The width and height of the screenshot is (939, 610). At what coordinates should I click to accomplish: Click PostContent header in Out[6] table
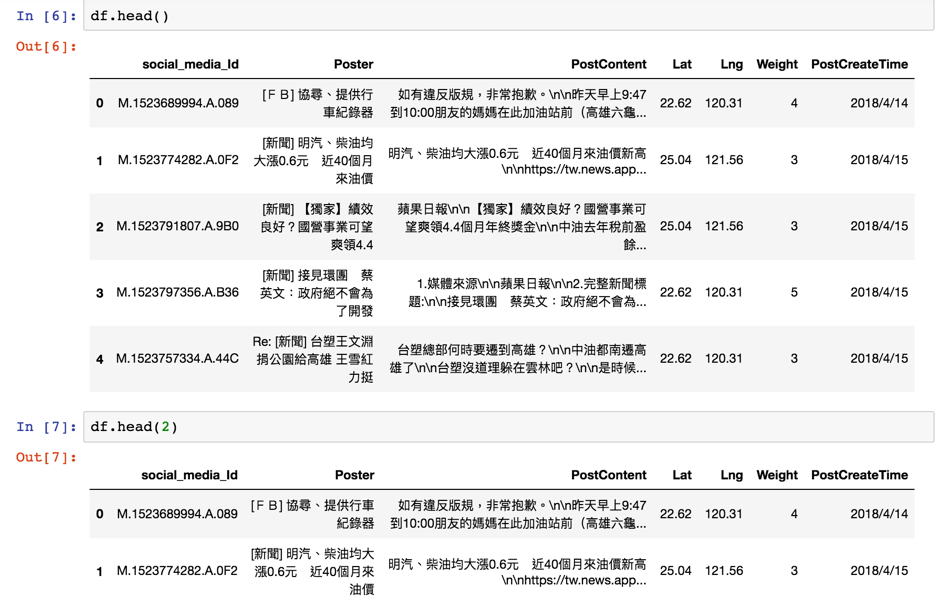click(x=608, y=64)
